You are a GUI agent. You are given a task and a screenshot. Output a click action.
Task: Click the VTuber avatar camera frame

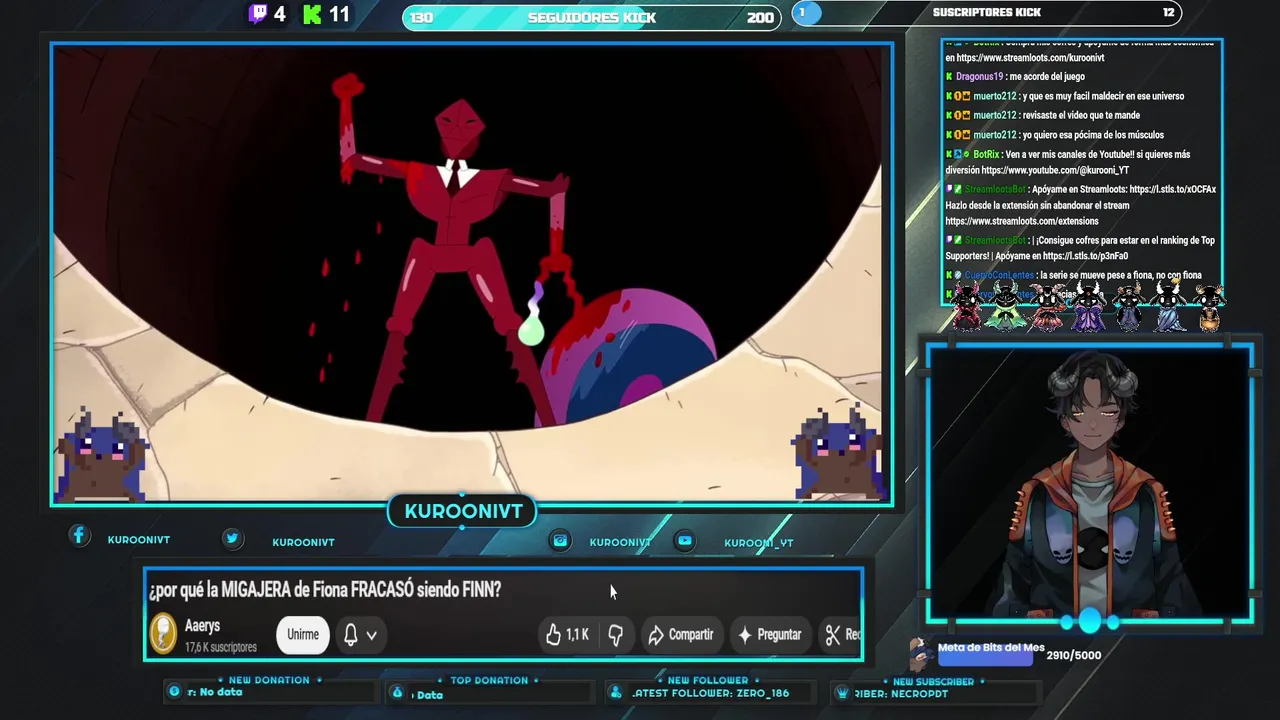tap(1090, 484)
